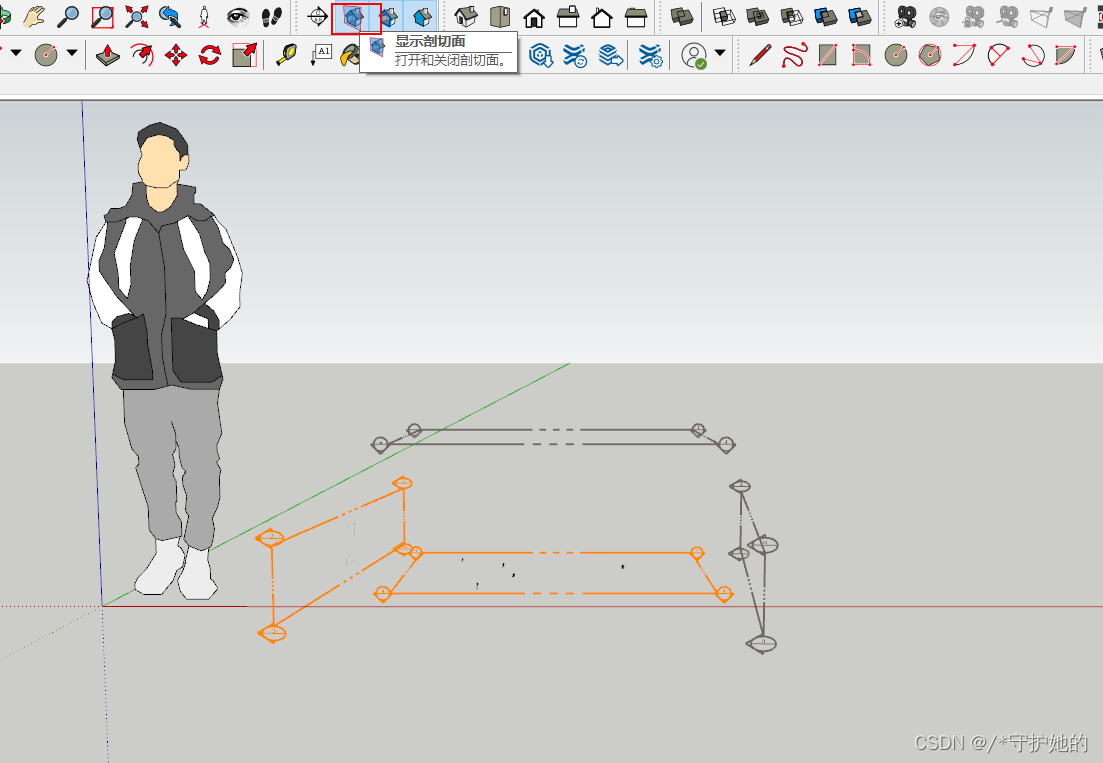This screenshot has height=763, width=1103.
Task: Select the Subtract solid tool
Action: (791, 17)
